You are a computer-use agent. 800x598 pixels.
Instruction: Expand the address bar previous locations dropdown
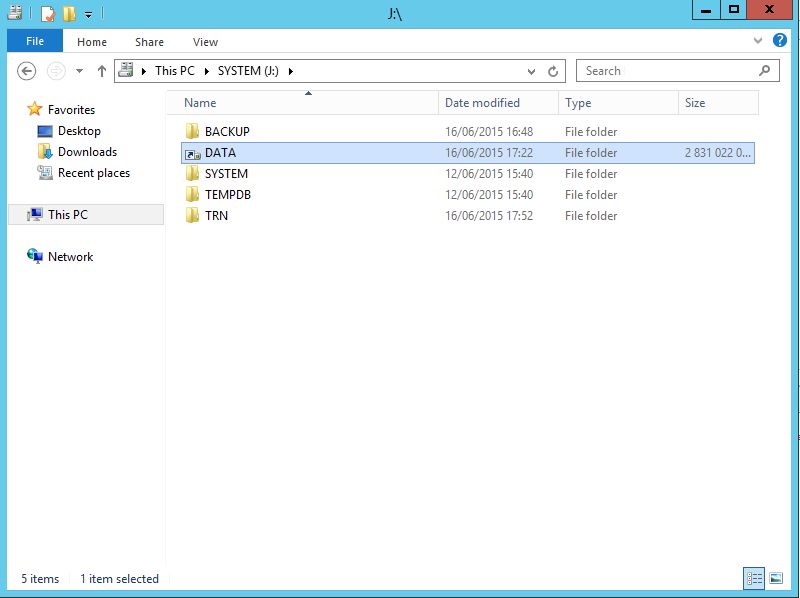point(531,71)
